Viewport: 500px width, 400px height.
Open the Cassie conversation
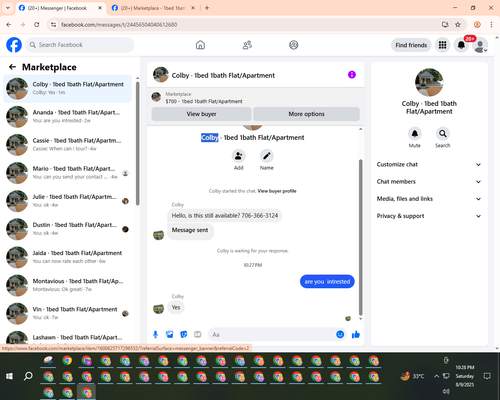tap(67, 145)
